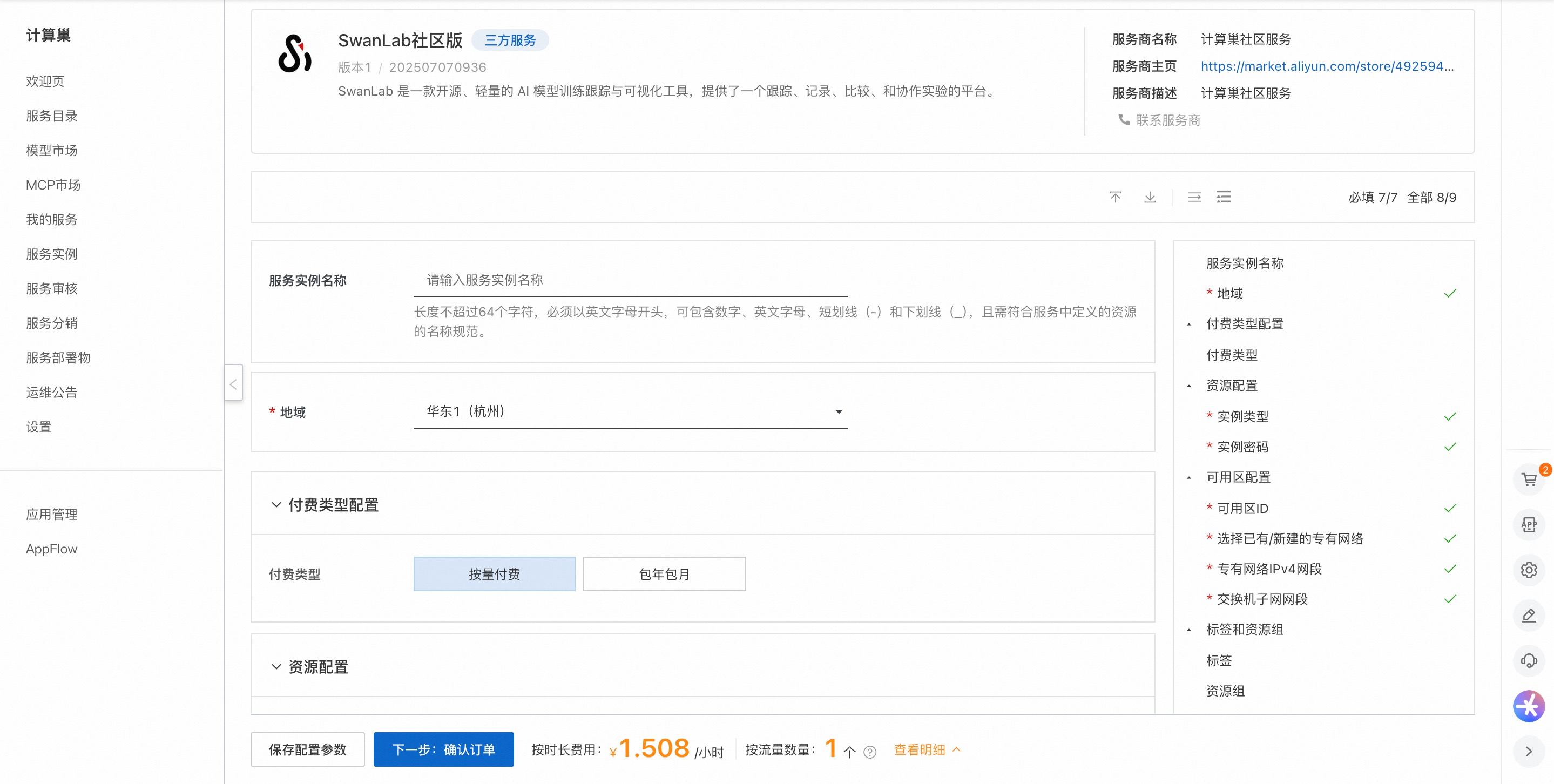This screenshot has width=1554, height=784.
Task: Launch the colorful AI assistant icon
Action: tap(1529, 706)
